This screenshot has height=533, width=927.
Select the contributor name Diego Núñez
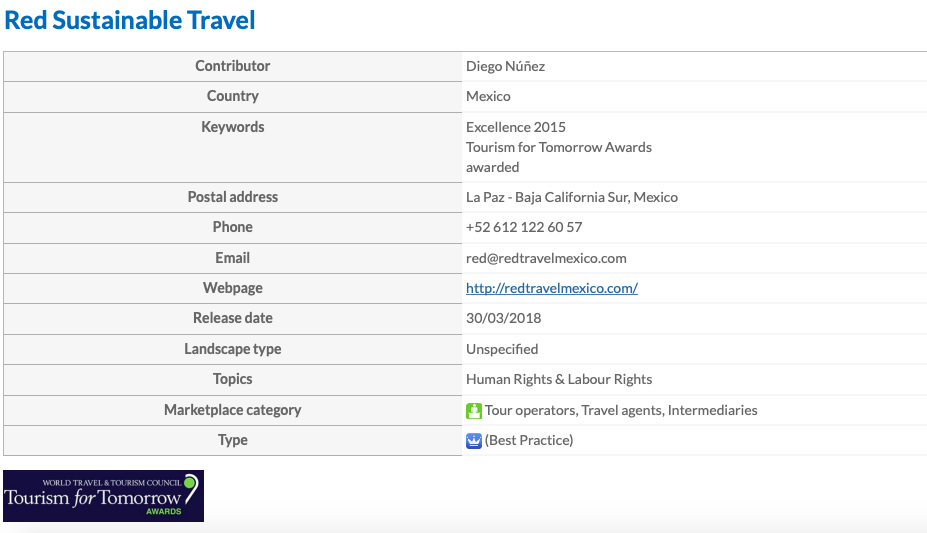(505, 66)
